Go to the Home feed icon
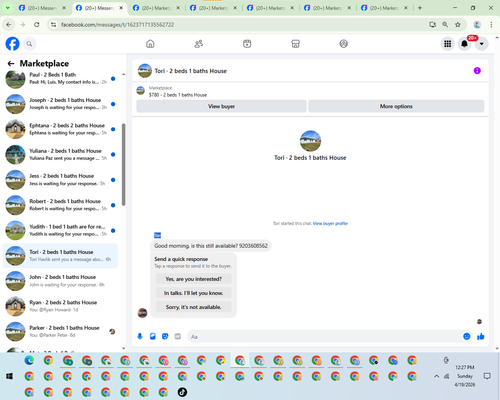 (x=150, y=44)
